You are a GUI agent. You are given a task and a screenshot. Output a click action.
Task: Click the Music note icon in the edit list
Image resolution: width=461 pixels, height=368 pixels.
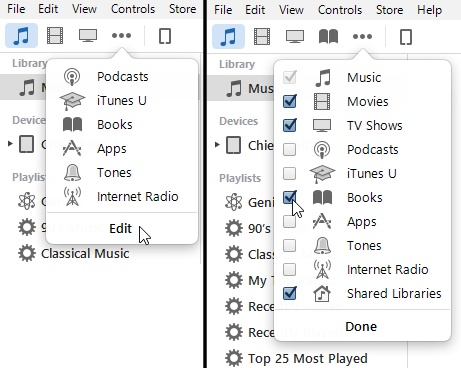[323, 78]
